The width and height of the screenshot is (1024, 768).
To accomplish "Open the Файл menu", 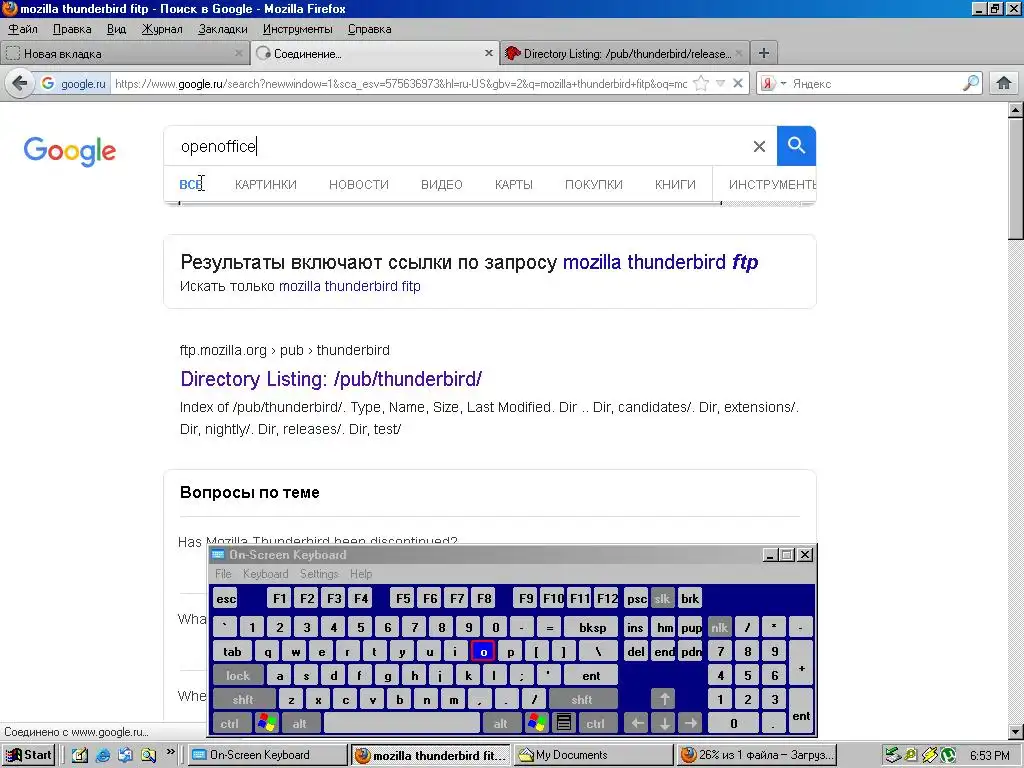I will [23, 29].
